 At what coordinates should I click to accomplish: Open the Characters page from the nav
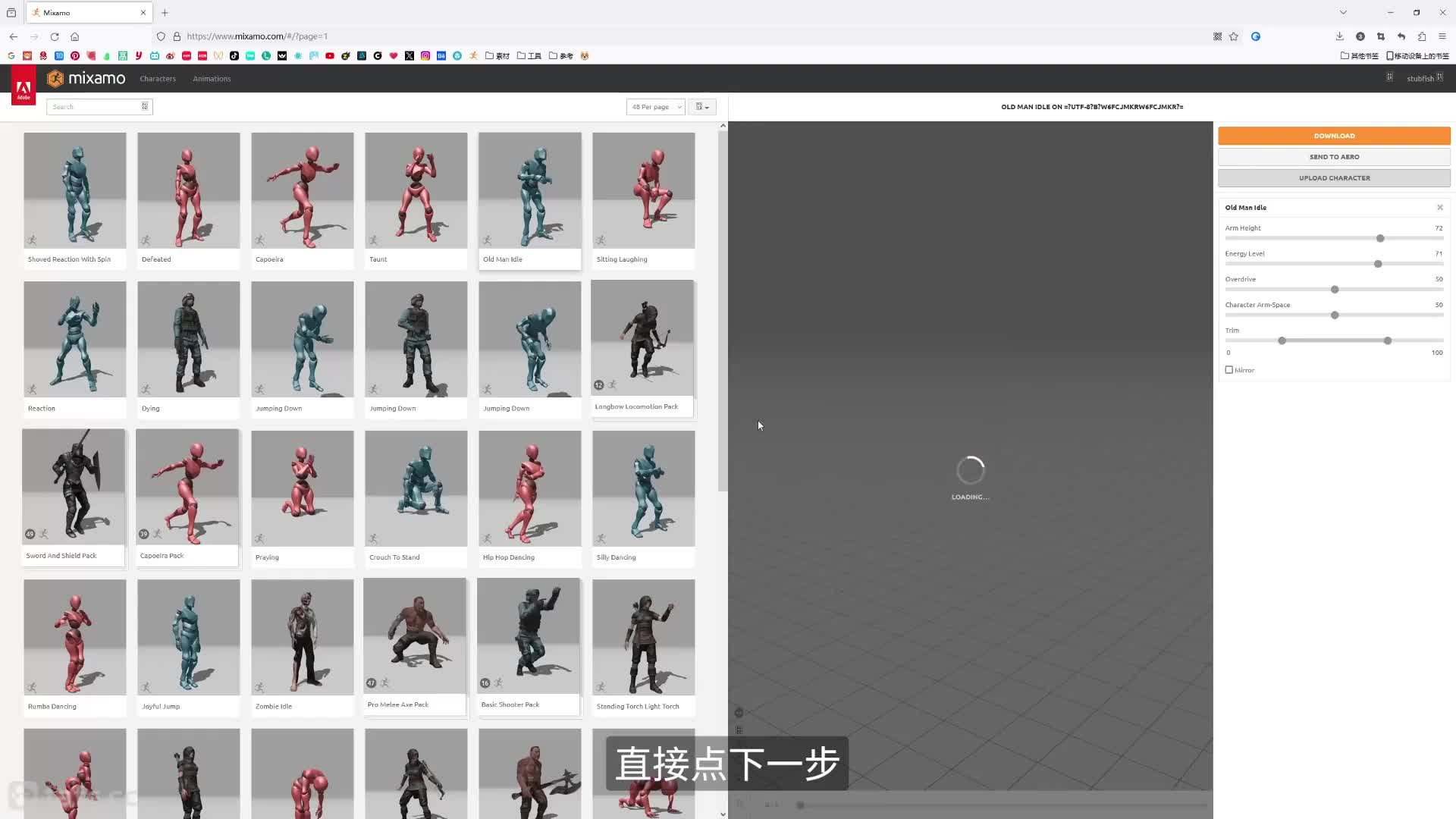158,79
